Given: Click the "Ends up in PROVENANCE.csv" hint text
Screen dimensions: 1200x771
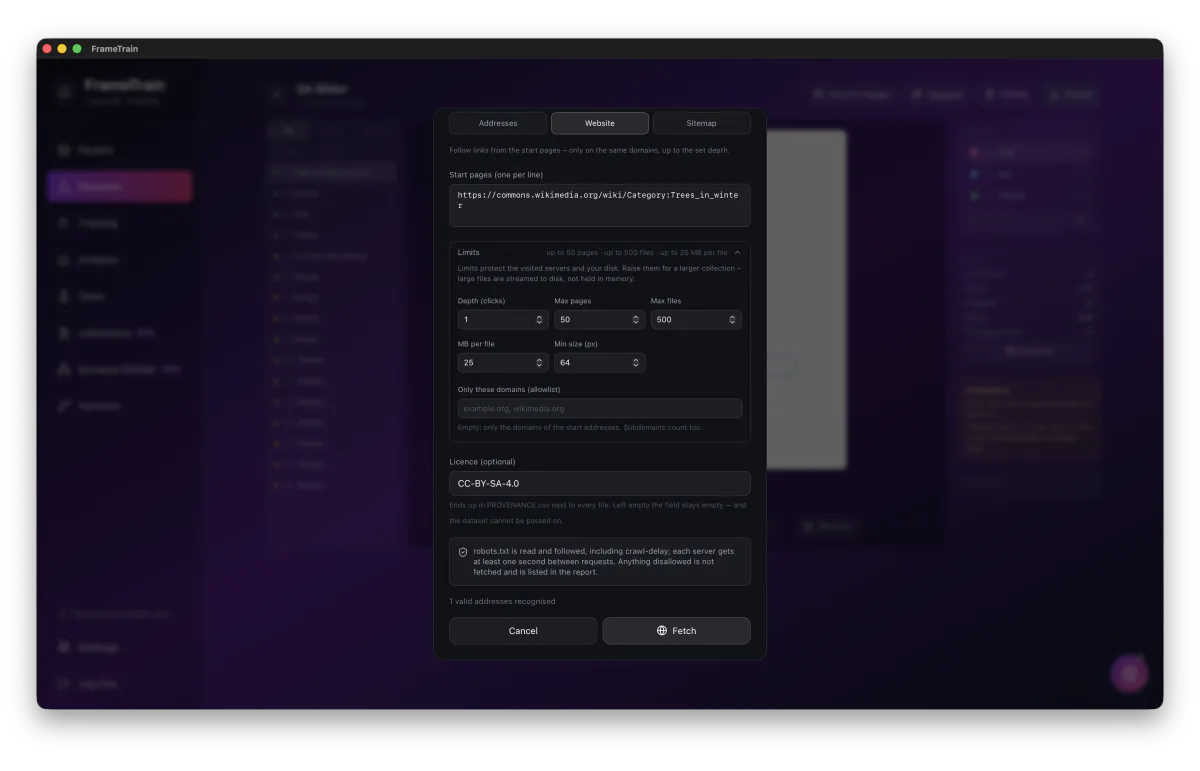Looking at the screenshot, I should [598, 513].
